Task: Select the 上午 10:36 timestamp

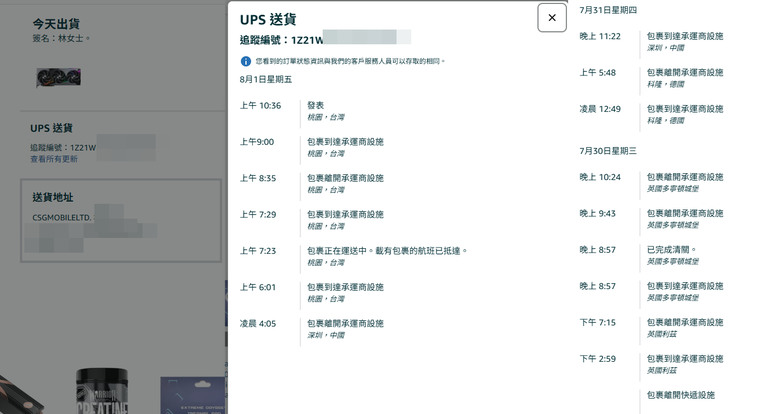Action: 260,105
